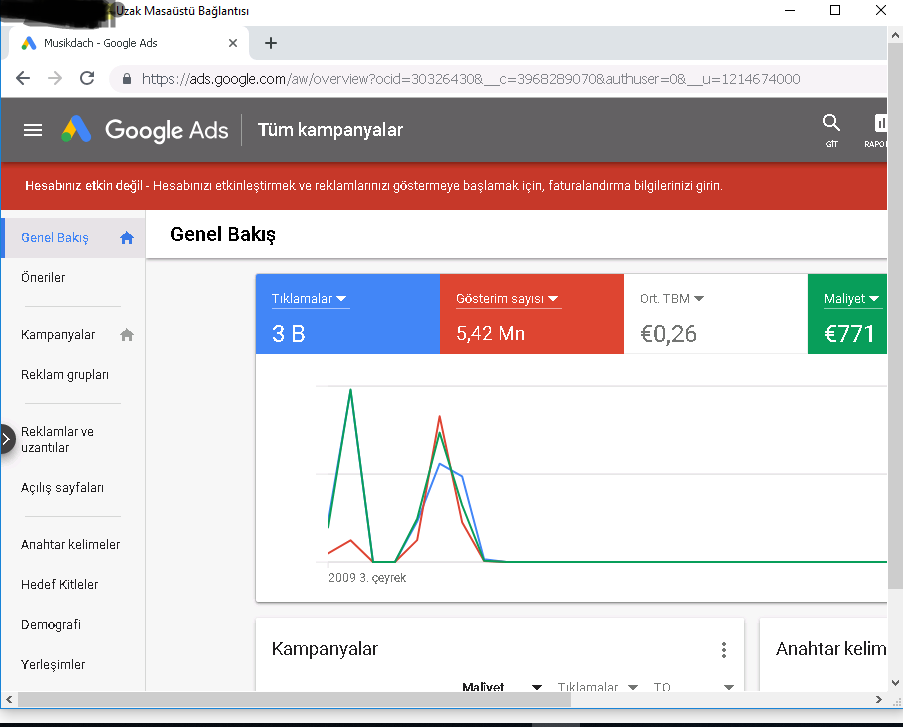
Task: Click the address bar URL
Action: tap(471, 79)
